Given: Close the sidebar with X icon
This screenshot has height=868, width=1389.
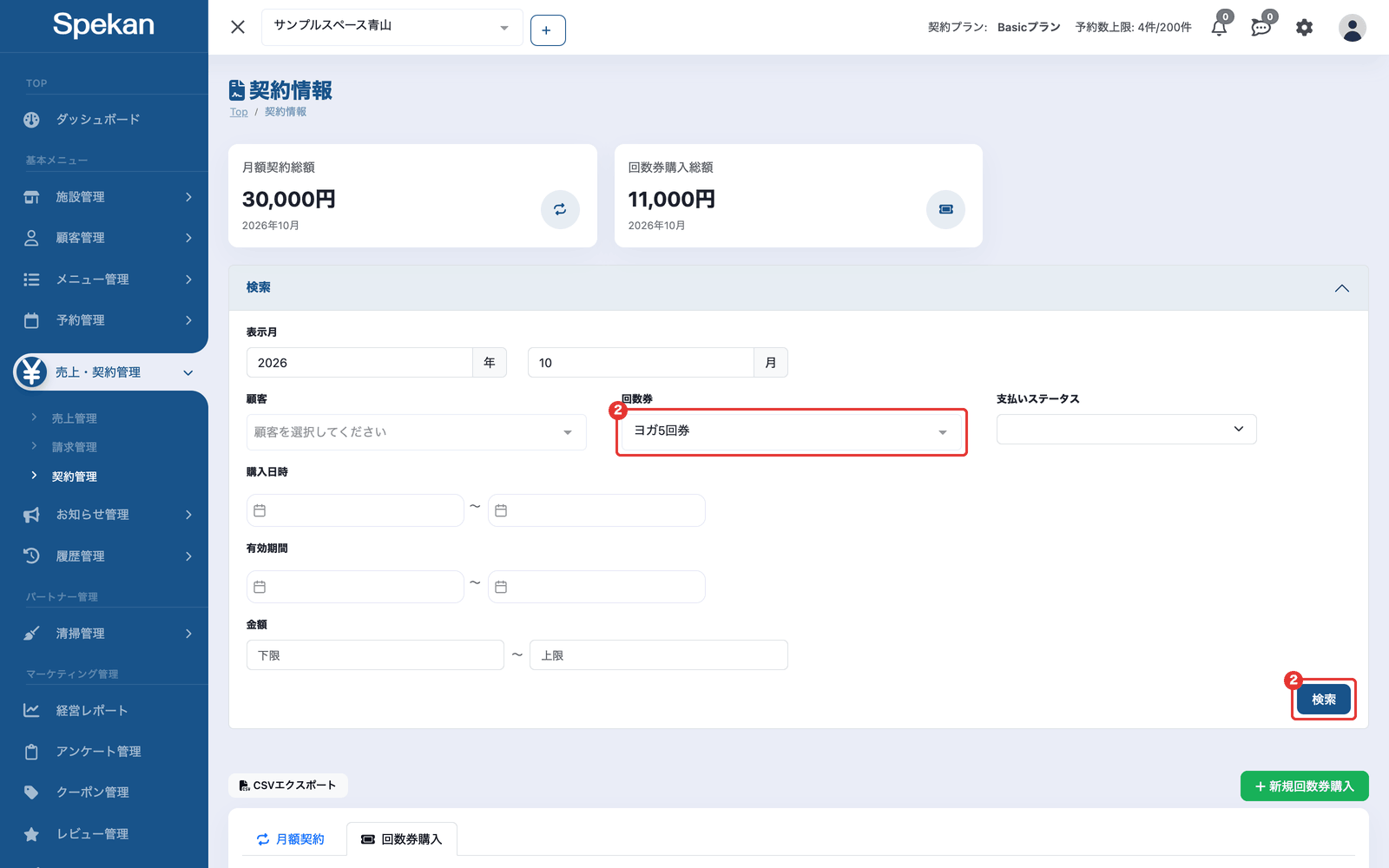Looking at the screenshot, I should [238, 27].
